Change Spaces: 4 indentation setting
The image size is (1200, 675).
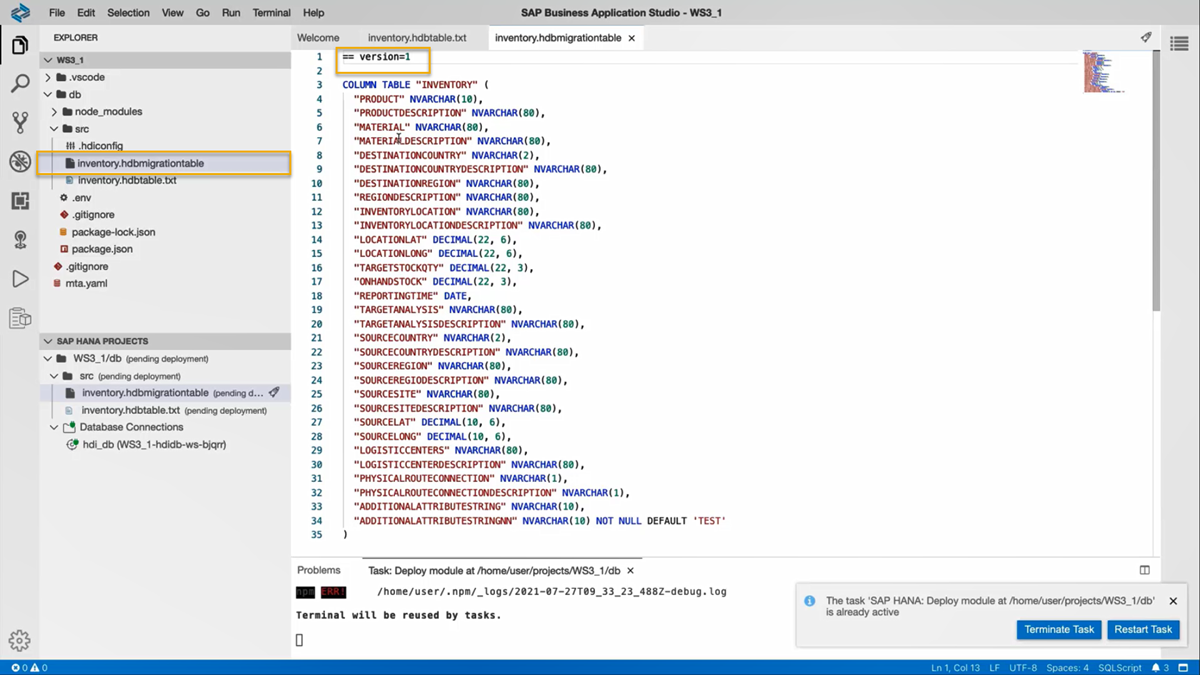[x=1067, y=667]
